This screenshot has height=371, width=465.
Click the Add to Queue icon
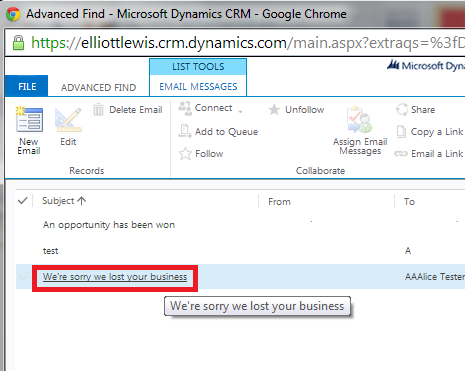coord(185,131)
